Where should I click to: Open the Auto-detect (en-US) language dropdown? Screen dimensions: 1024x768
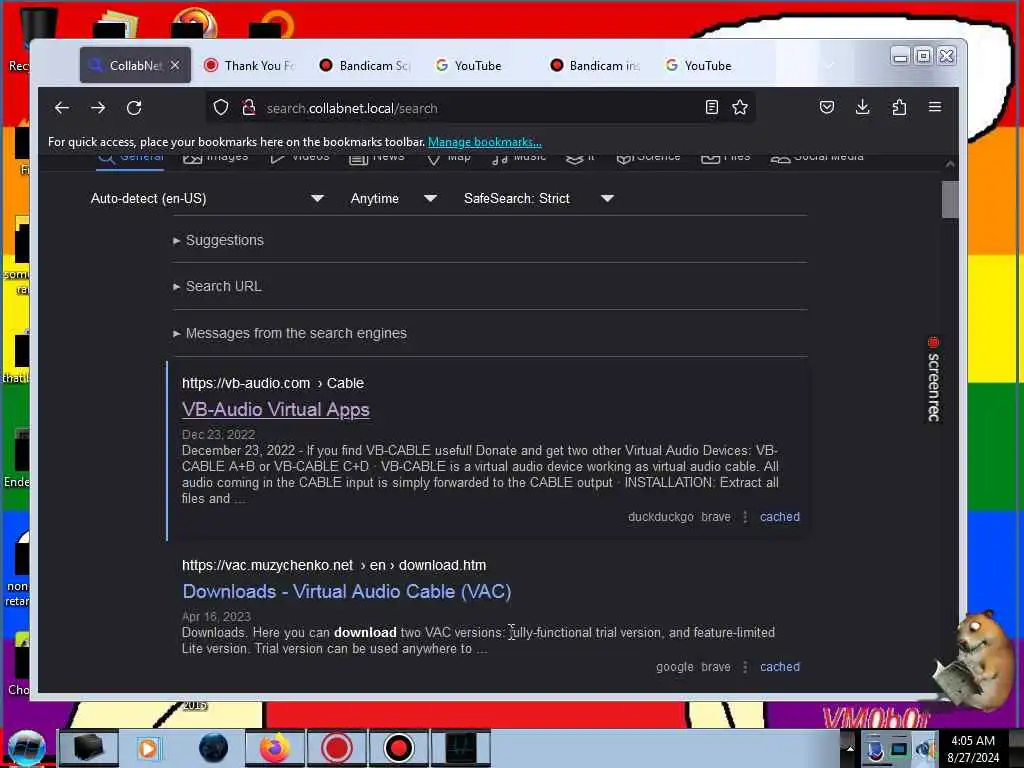(208, 199)
